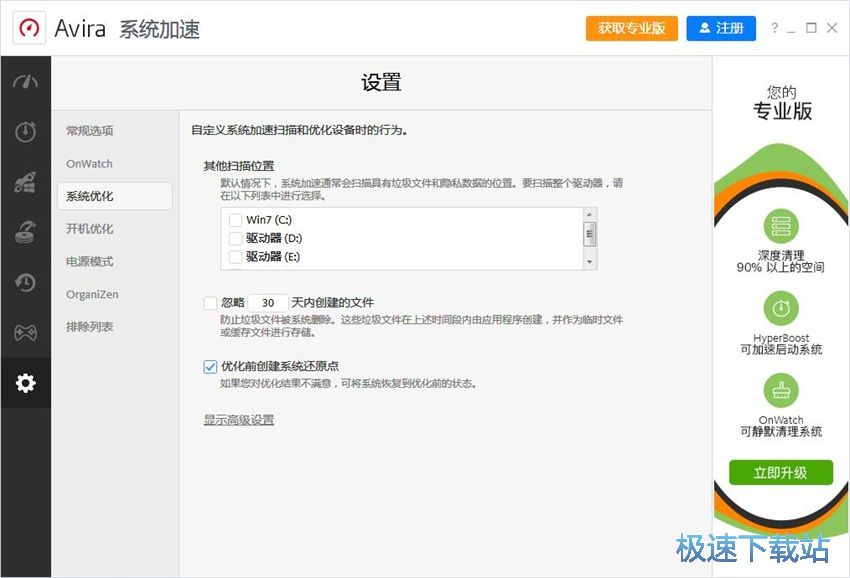Tick the Win7 (C:) drive checkbox

click(x=235, y=220)
